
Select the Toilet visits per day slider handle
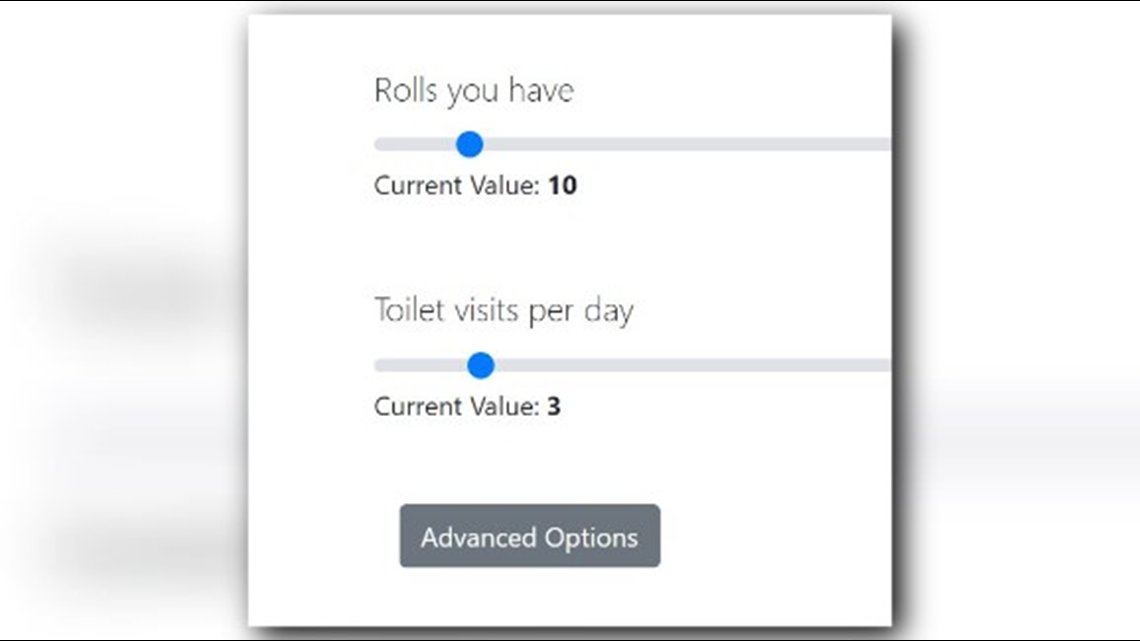click(481, 365)
